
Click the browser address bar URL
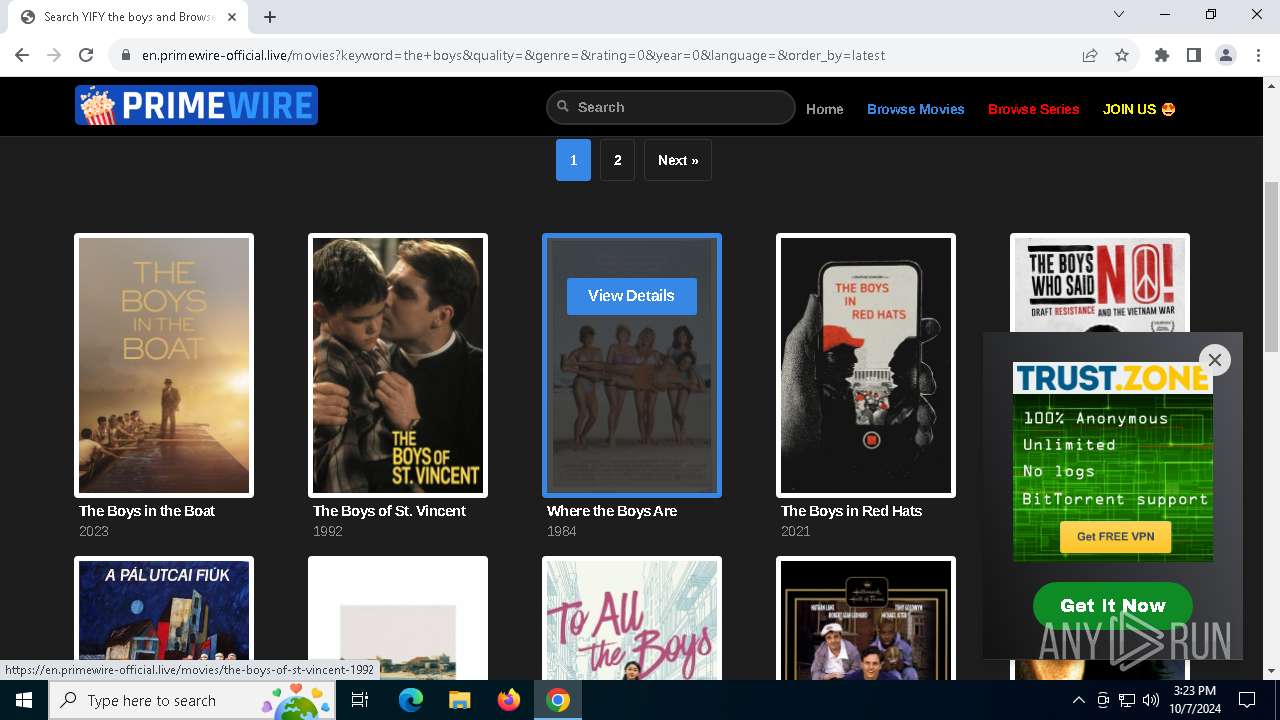coord(513,55)
